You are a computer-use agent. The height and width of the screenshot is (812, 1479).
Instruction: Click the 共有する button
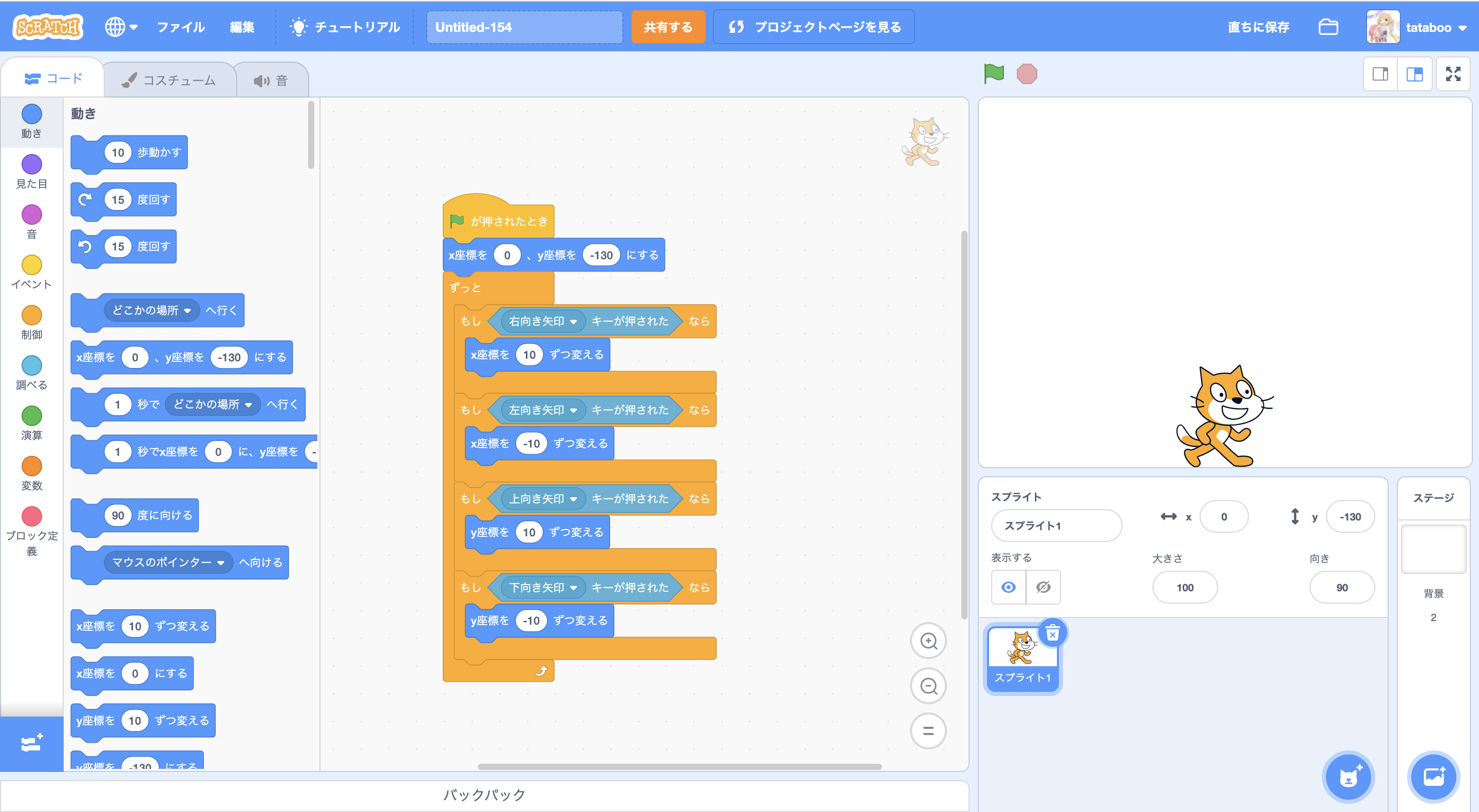[668, 27]
